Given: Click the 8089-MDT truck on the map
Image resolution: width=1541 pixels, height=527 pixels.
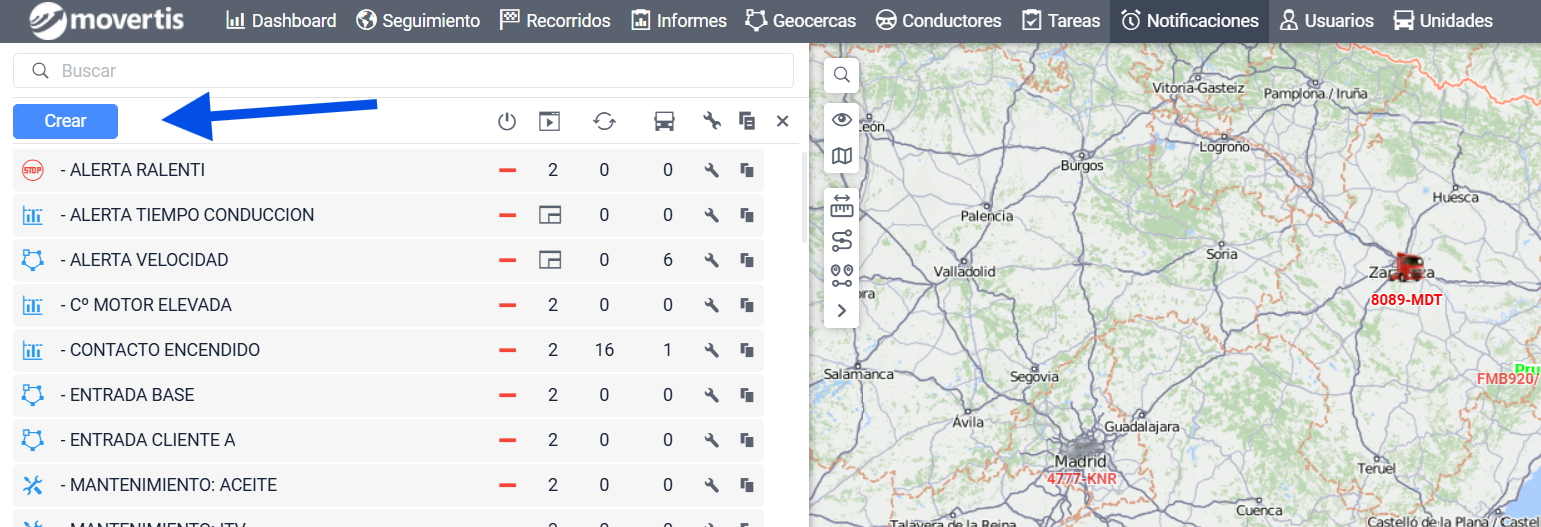Looking at the screenshot, I should (x=1407, y=268).
